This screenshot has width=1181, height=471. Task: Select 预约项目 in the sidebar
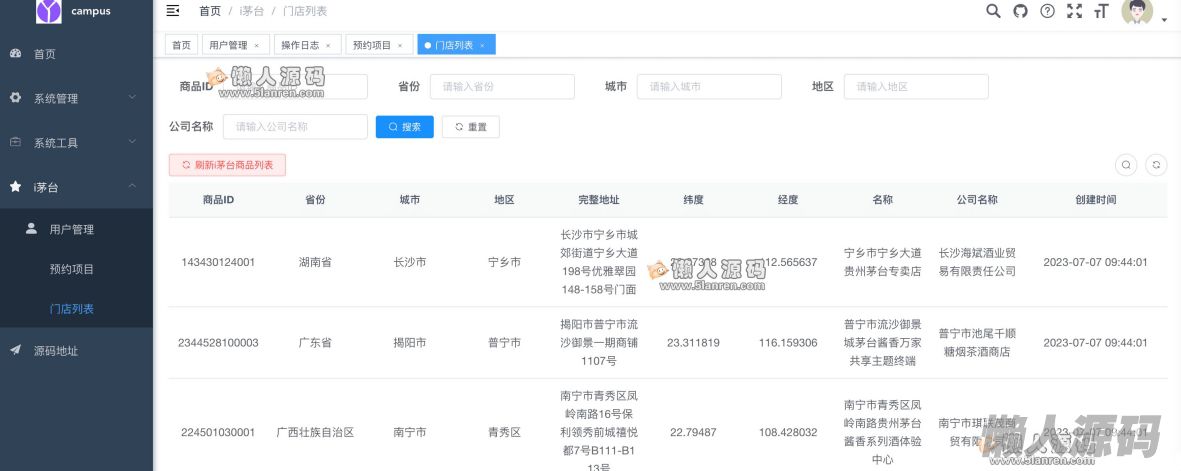[72, 269]
